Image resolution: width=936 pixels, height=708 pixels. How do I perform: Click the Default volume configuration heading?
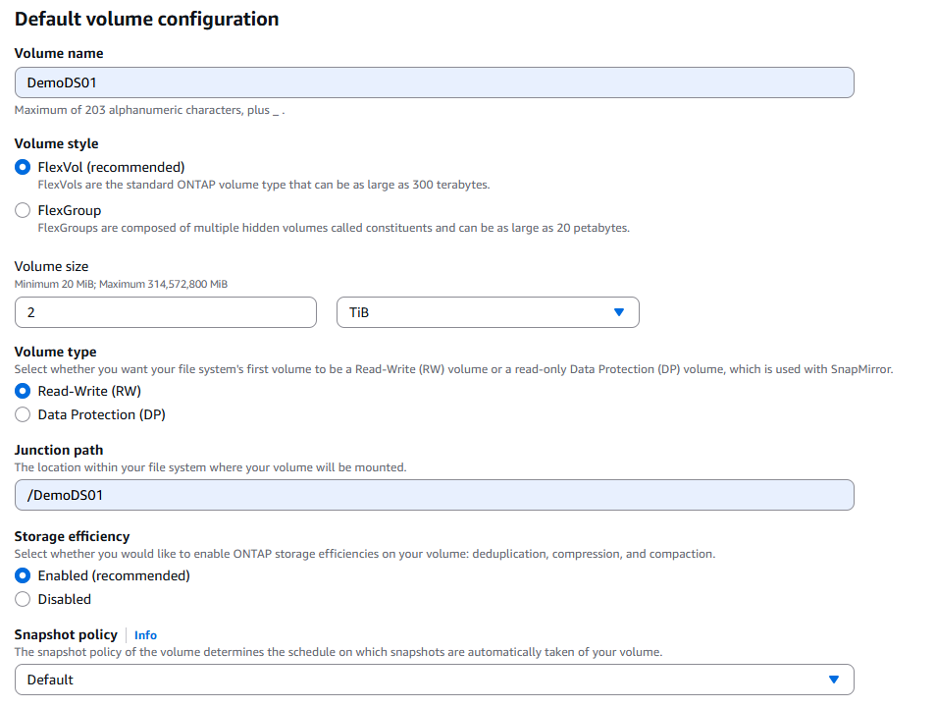[146, 19]
